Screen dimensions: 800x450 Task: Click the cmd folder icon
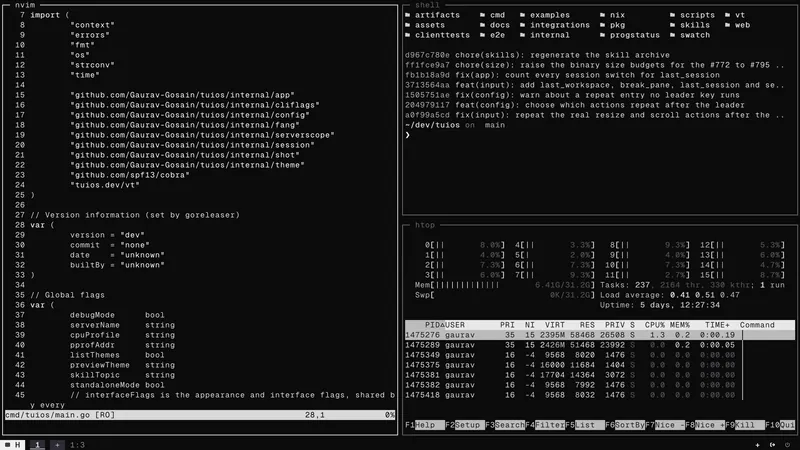tap(483, 15)
